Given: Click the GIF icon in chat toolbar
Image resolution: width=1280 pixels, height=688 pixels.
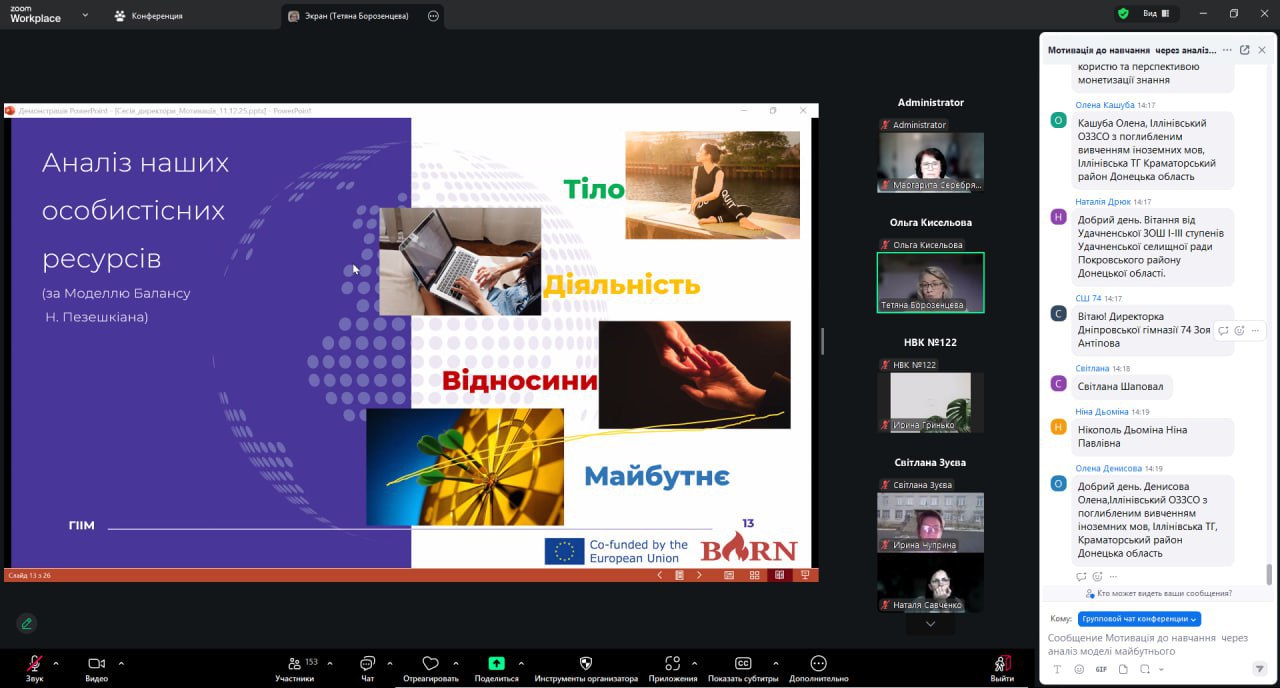Looking at the screenshot, I should 1101,669.
